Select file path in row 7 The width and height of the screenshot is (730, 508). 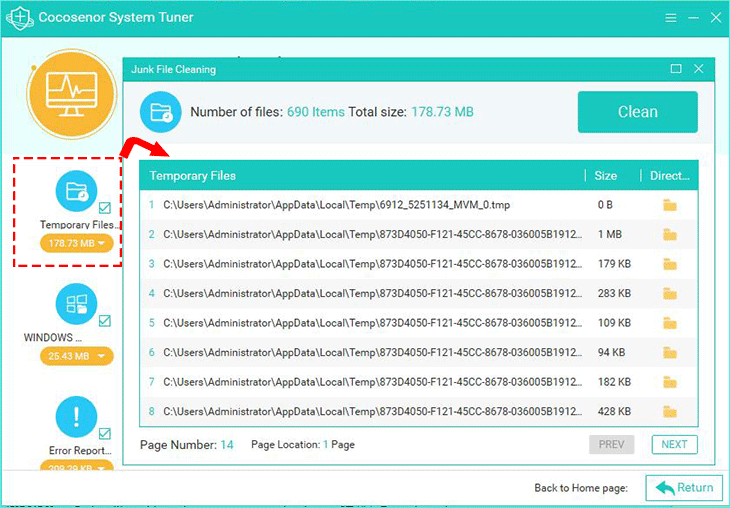click(x=372, y=382)
